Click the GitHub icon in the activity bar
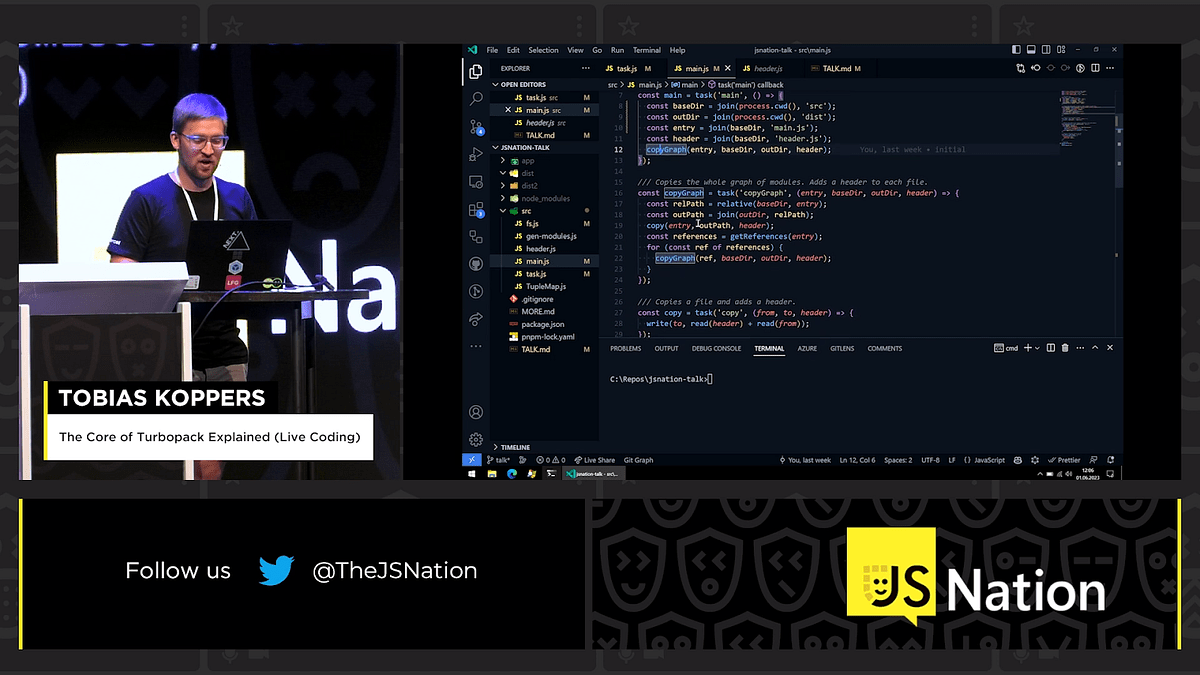The image size is (1200, 675). pos(476,262)
